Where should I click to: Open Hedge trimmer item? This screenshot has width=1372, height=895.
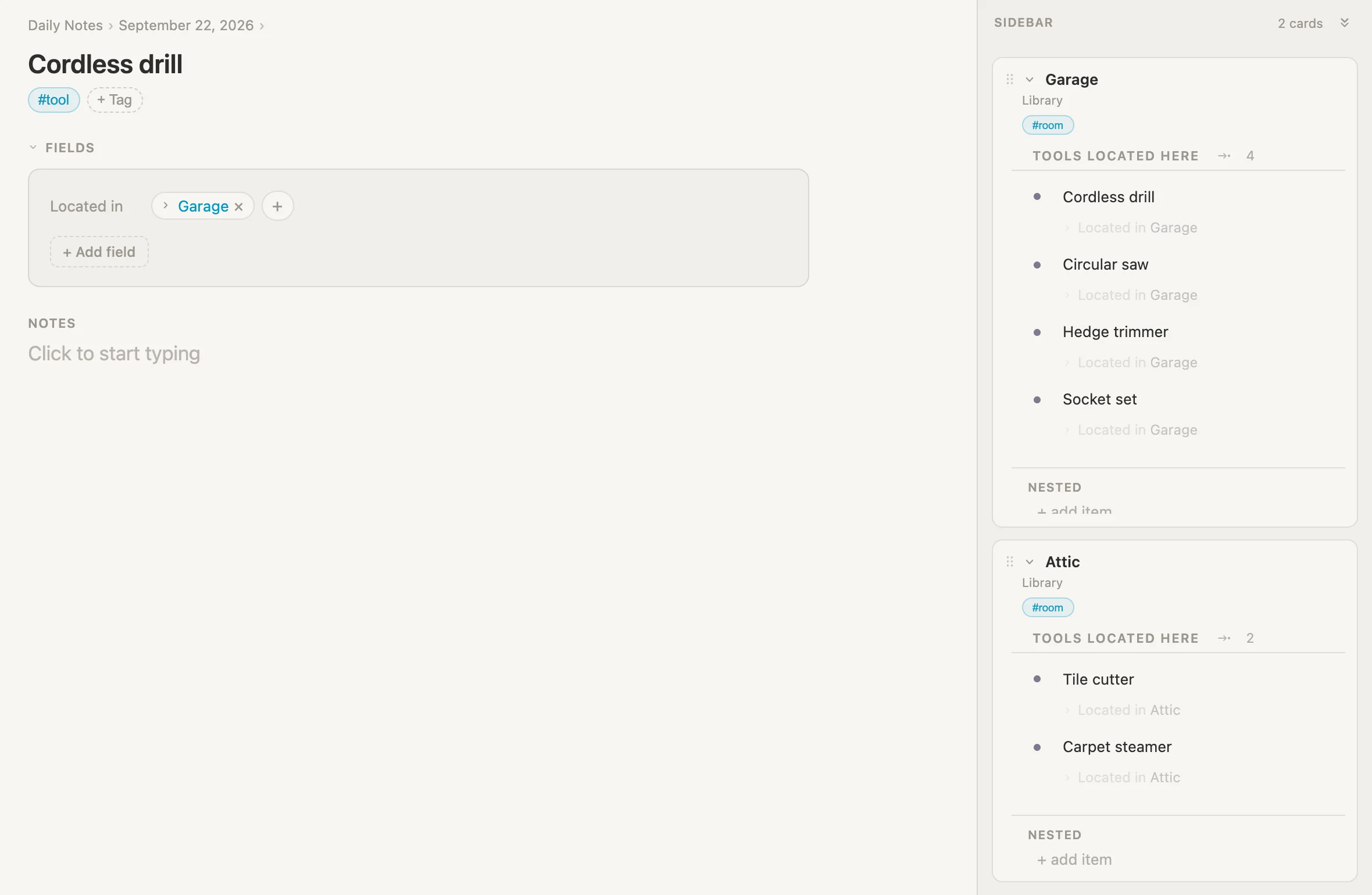point(1115,332)
